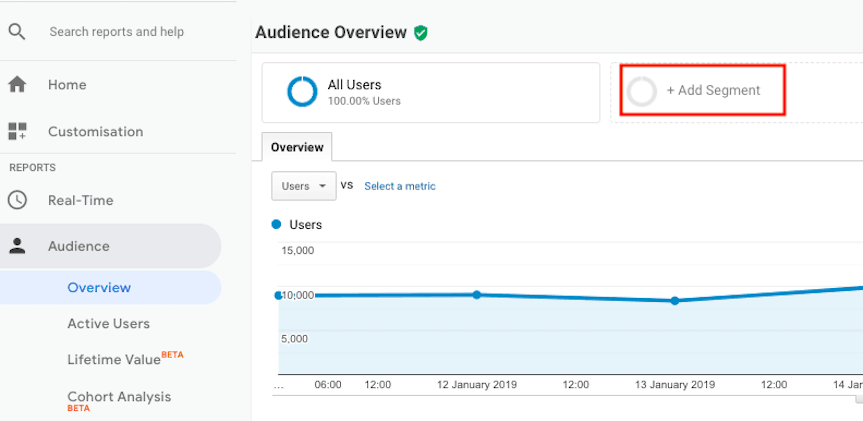This screenshot has height=421, width=863.
Task: Switch to the Overview tab
Action: coord(297,147)
